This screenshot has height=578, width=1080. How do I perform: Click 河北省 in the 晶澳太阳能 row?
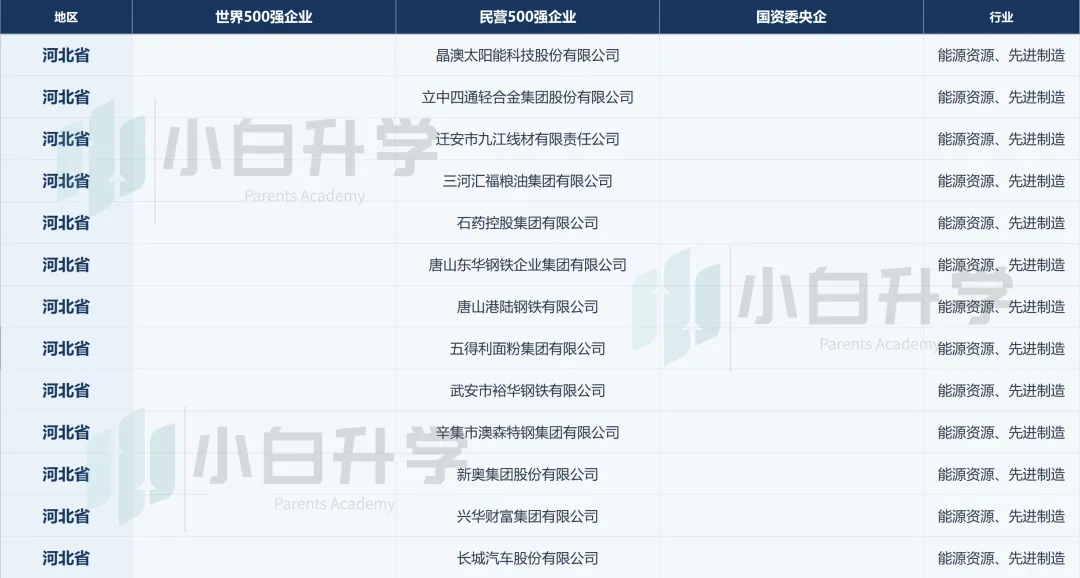pos(66,55)
